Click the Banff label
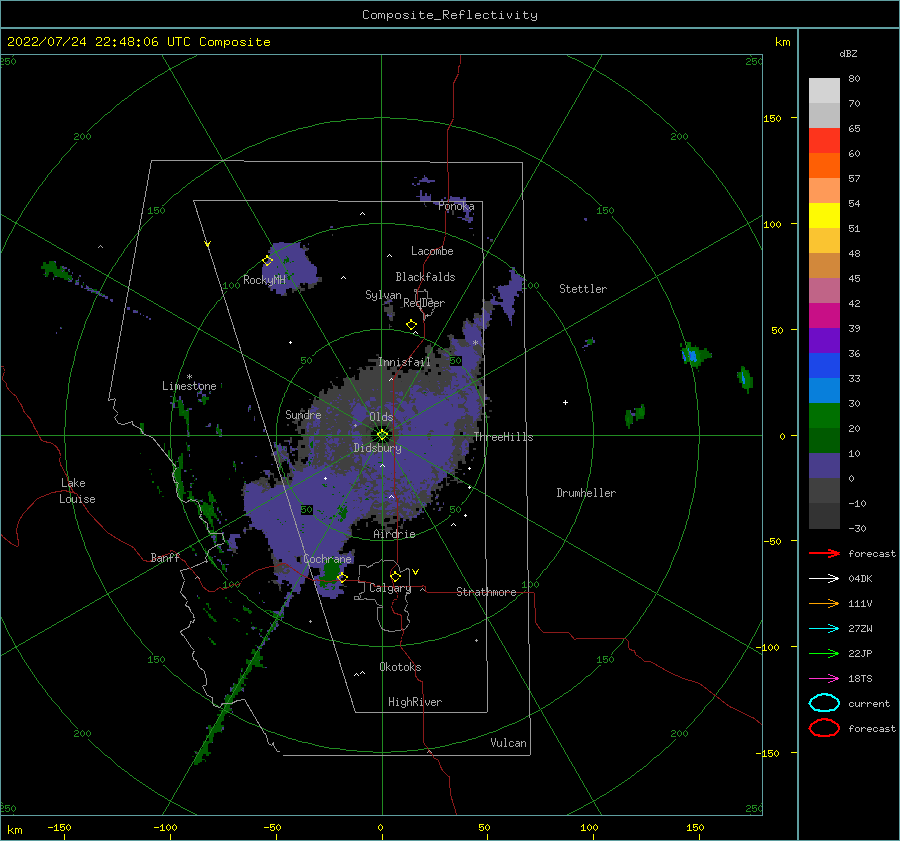Screen dimensions: 900x841 tap(165, 557)
